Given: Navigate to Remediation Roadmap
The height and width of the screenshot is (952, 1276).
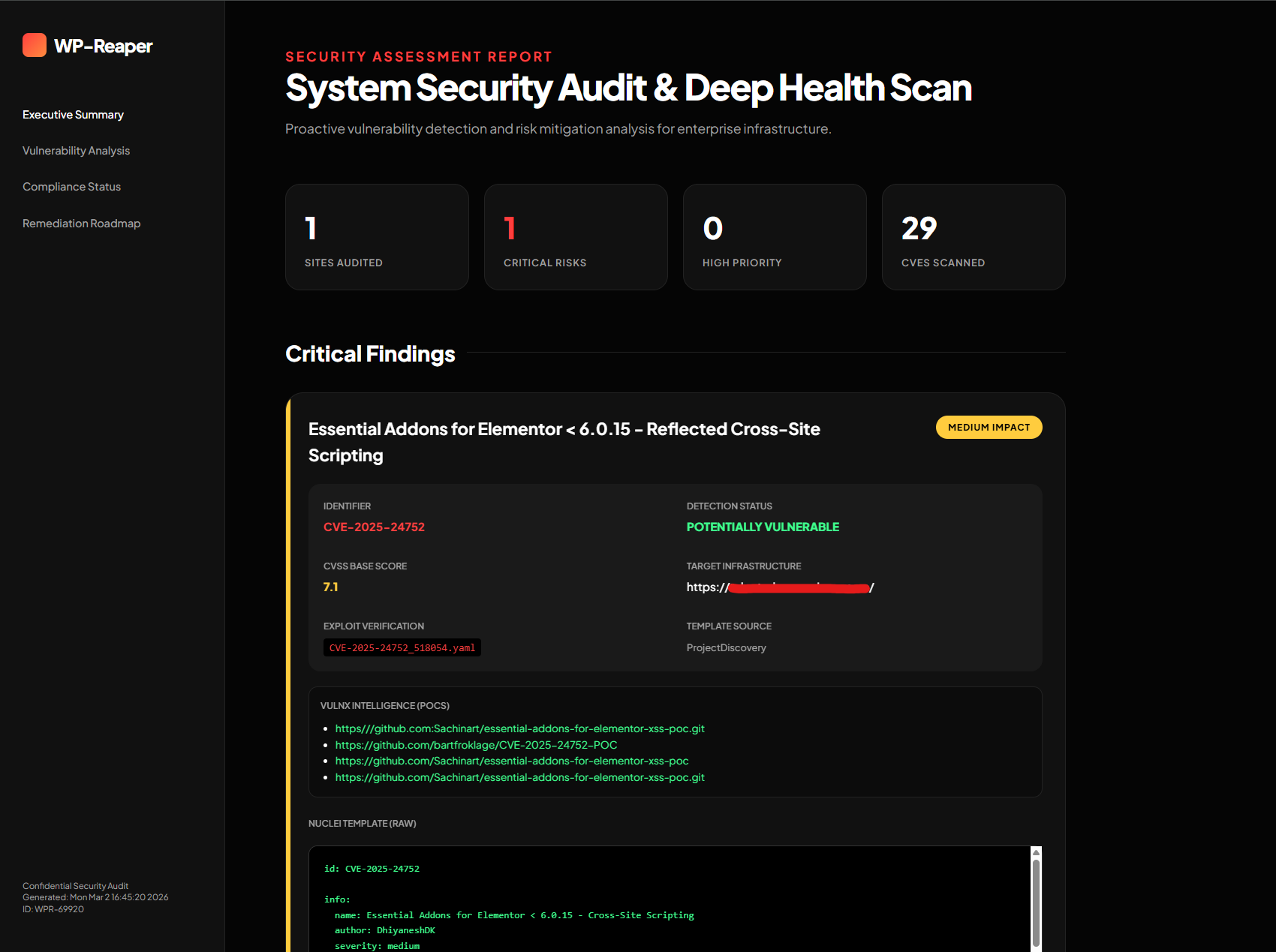Looking at the screenshot, I should click(x=81, y=224).
